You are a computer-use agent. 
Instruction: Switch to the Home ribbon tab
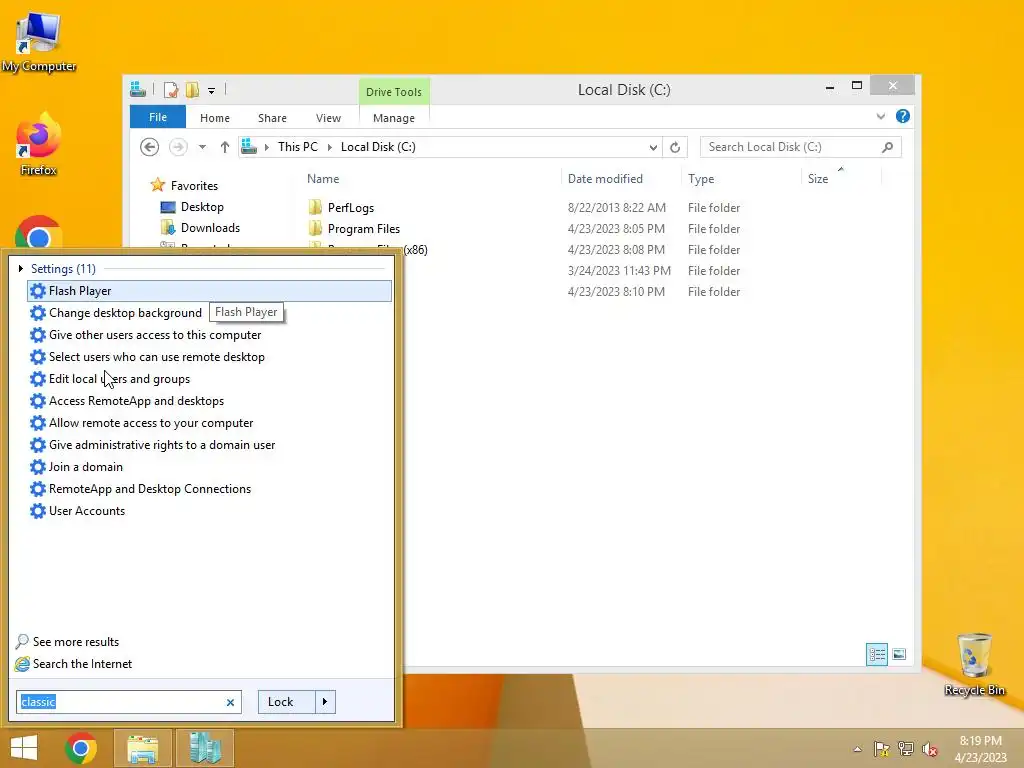(215, 118)
